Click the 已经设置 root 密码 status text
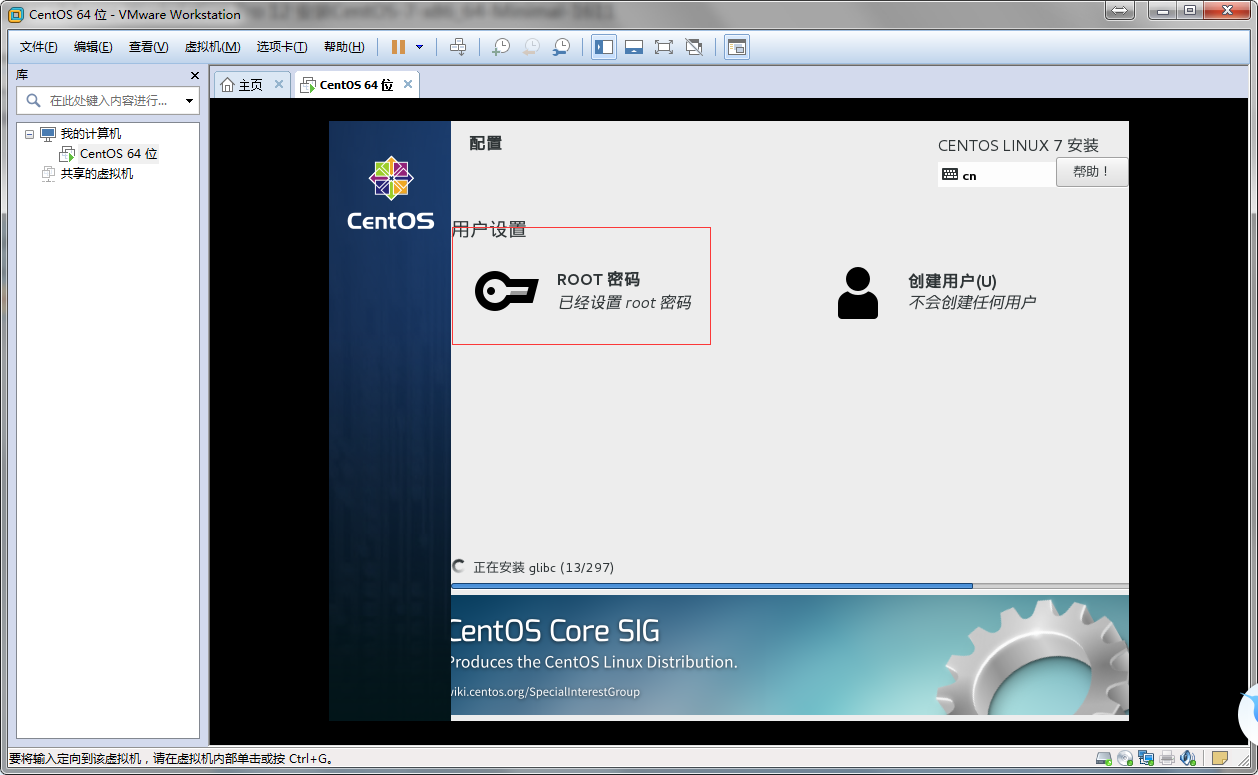 click(624, 303)
